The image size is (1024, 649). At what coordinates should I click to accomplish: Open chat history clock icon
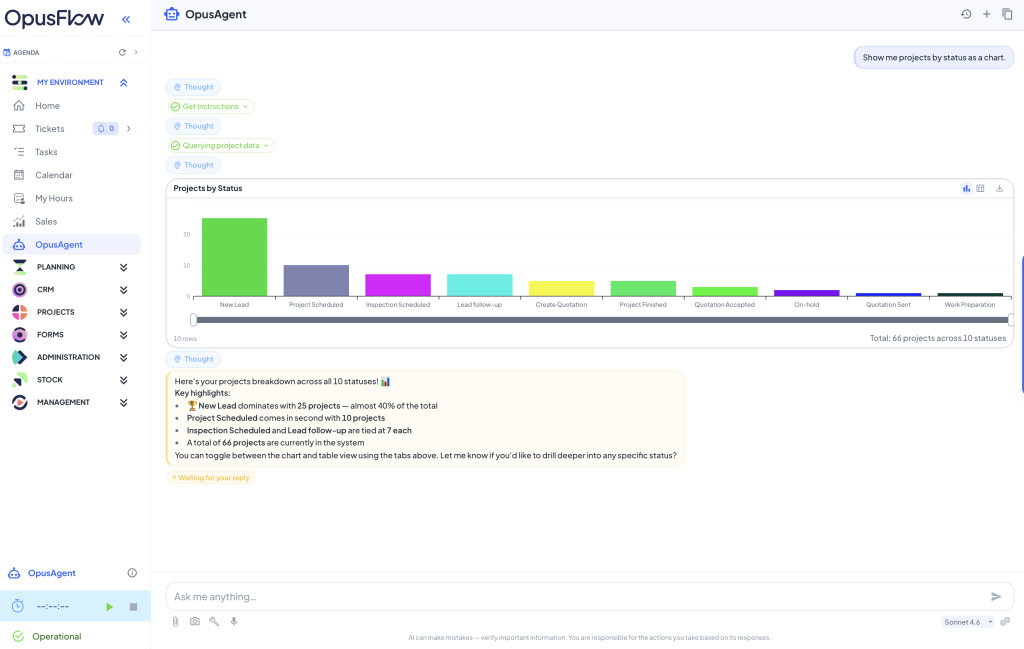click(x=966, y=14)
